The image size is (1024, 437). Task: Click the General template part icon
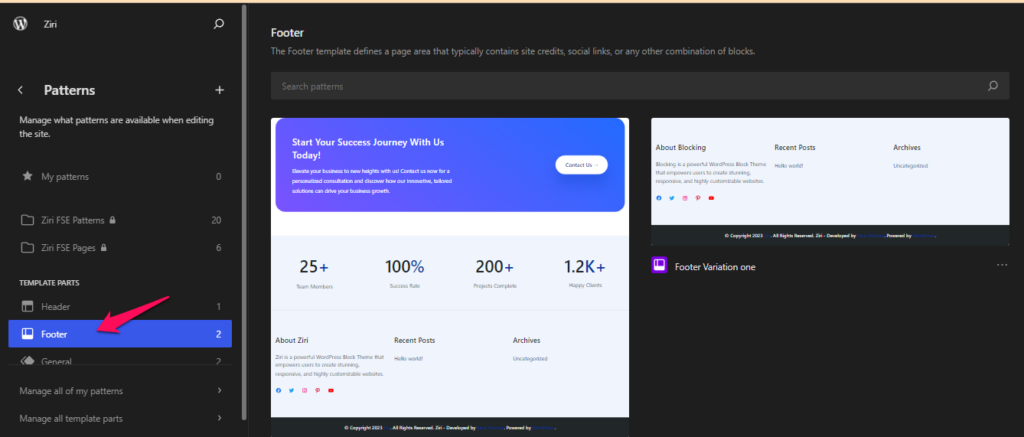(27, 361)
